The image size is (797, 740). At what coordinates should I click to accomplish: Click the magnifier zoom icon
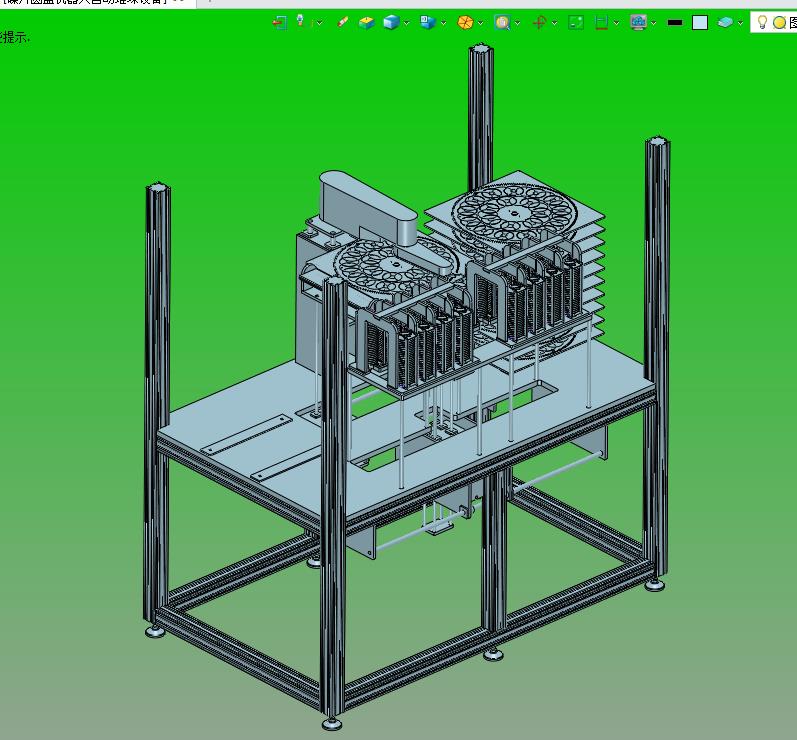tap(502, 22)
